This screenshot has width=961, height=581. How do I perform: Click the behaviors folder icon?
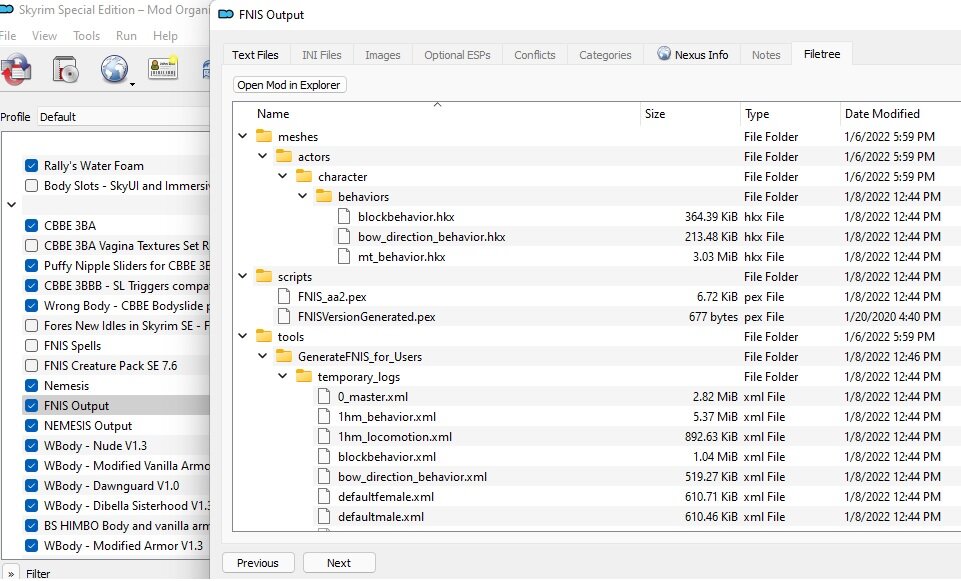[324, 196]
